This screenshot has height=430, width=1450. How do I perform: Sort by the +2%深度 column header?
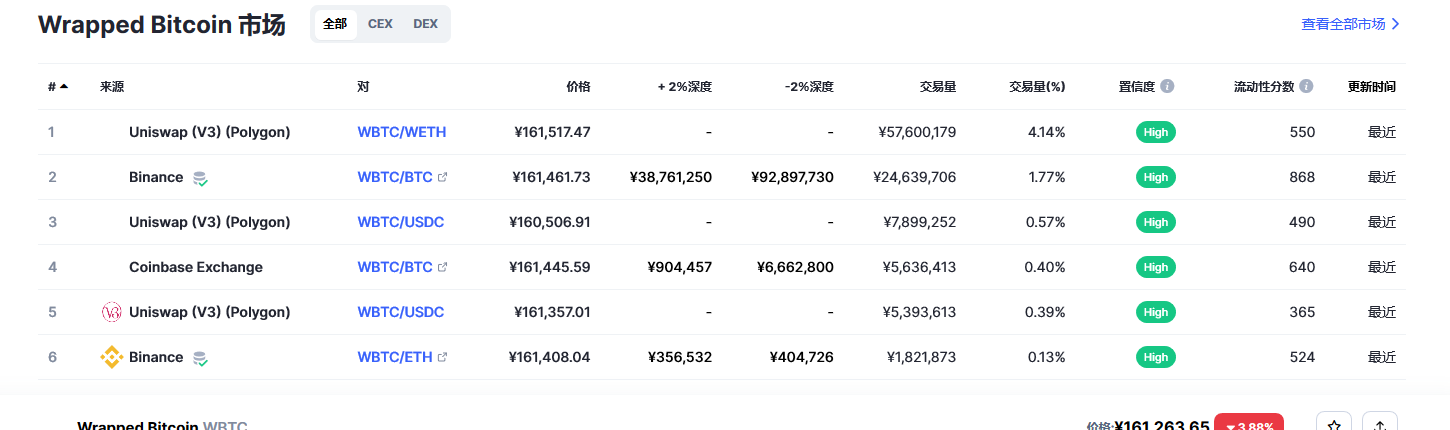click(685, 87)
